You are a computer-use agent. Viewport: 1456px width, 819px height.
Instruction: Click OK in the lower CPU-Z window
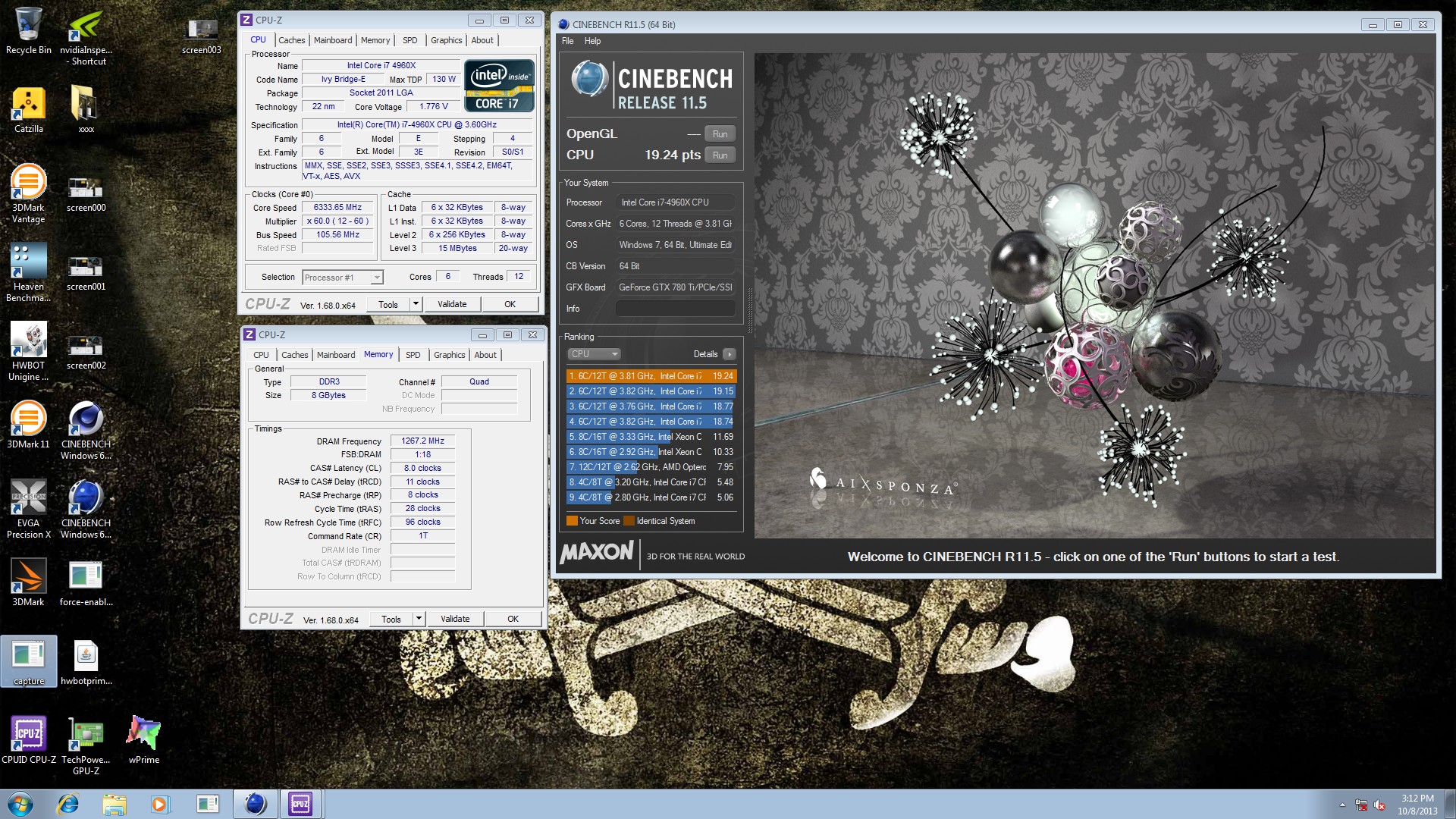click(x=513, y=619)
